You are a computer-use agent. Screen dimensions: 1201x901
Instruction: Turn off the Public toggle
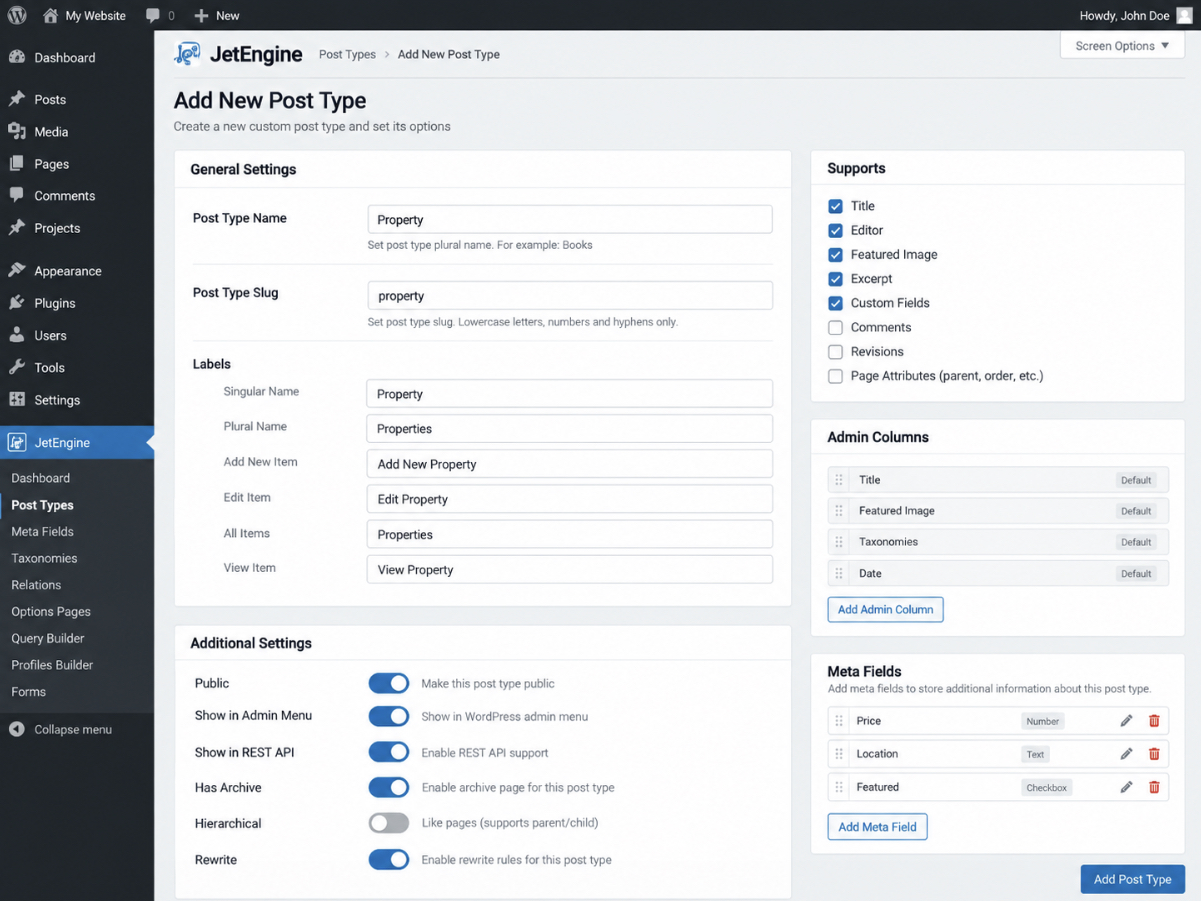click(x=389, y=683)
